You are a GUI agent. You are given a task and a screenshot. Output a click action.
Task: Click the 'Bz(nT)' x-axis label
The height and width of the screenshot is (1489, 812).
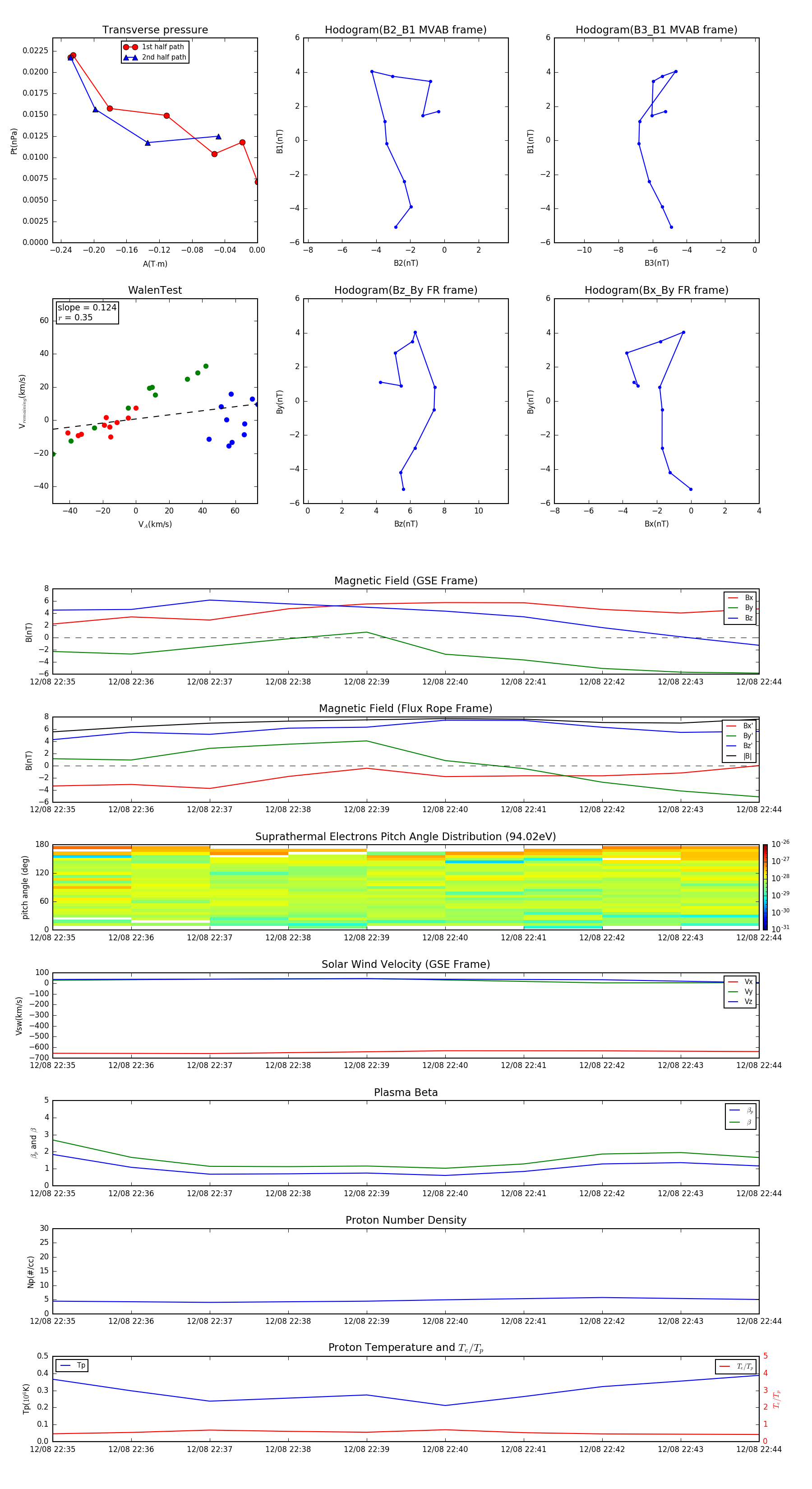[406, 524]
